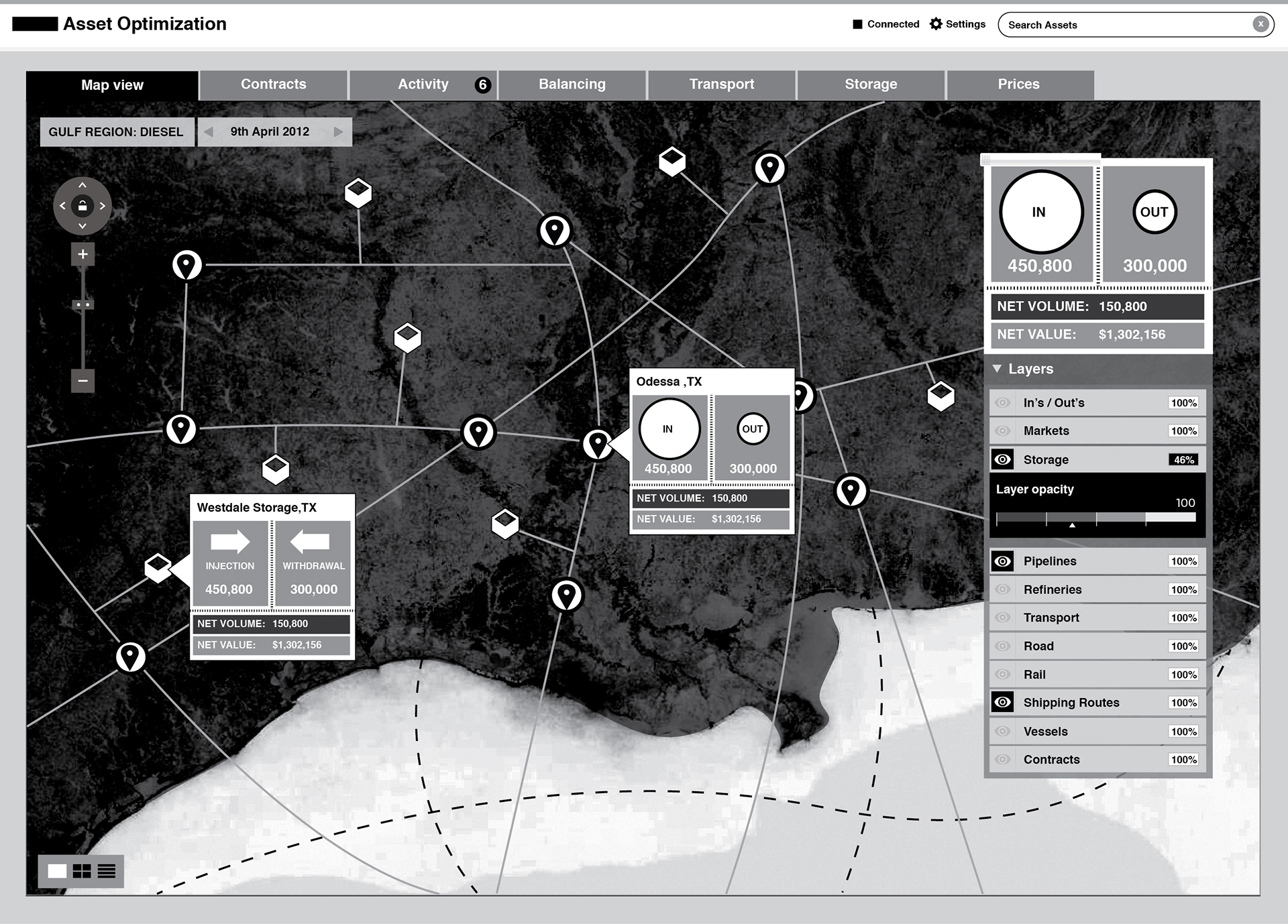
Task: Click the Gulf Region: Diesel button
Action: pos(116,131)
